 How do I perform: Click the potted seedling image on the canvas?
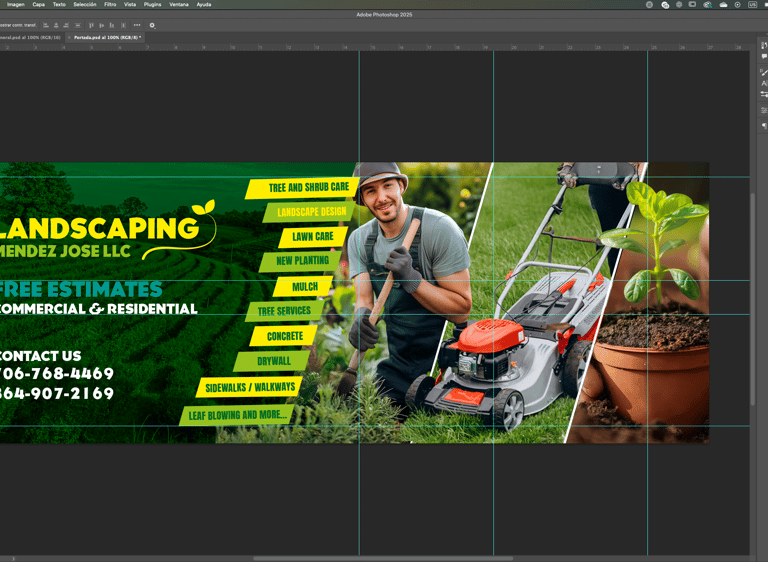tap(654, 304)
